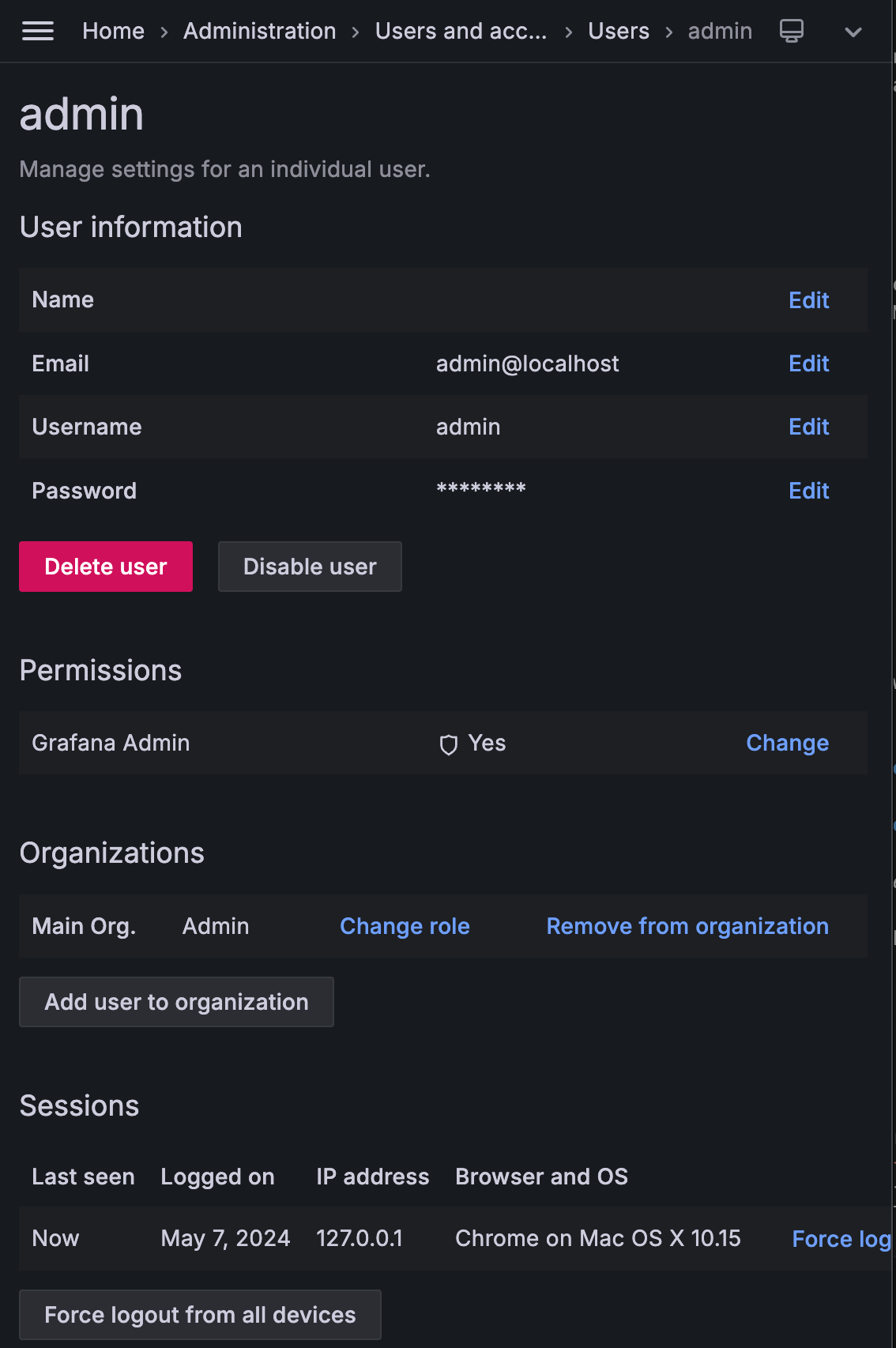The height and width of the screenshot is (1348, 896).
Task: Click Add user to organization
Action: 176,1002
